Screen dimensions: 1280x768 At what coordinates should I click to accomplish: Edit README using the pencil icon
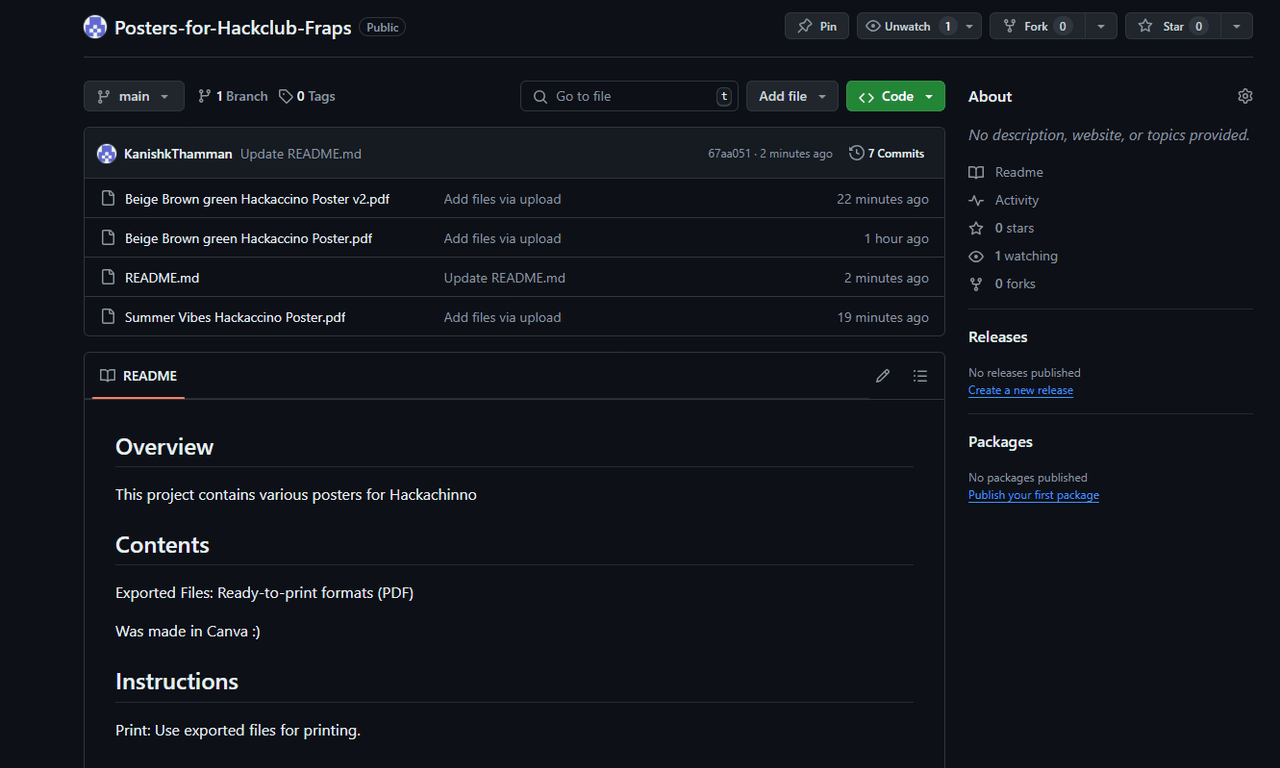882,376
